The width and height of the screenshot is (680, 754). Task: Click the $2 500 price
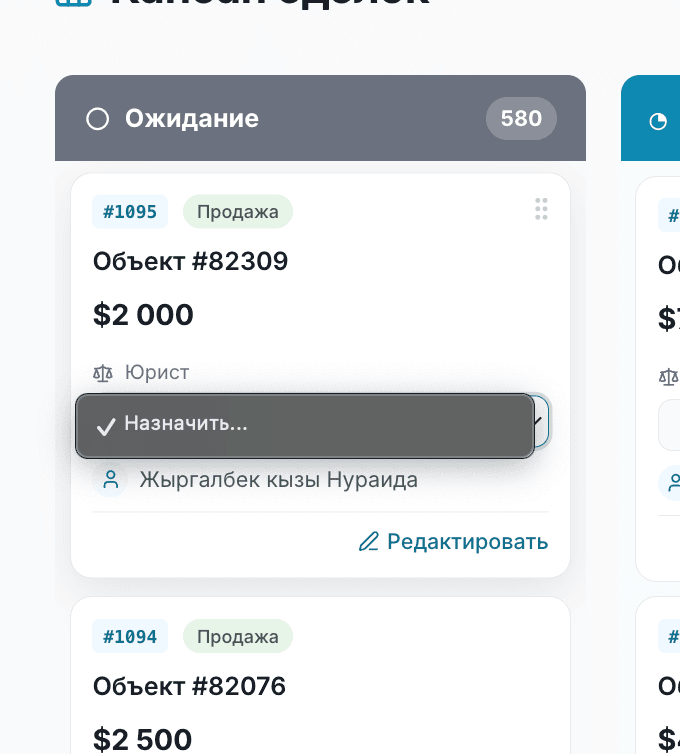142,740
